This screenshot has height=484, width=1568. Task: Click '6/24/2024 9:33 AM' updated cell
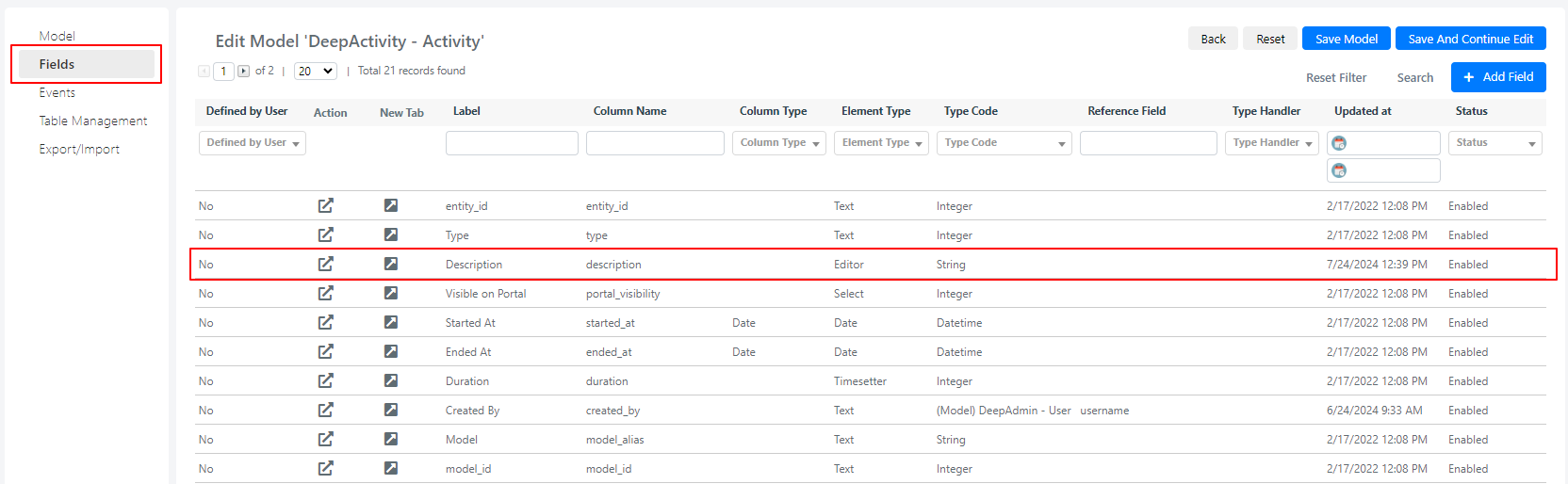[x=1375, y=411]
